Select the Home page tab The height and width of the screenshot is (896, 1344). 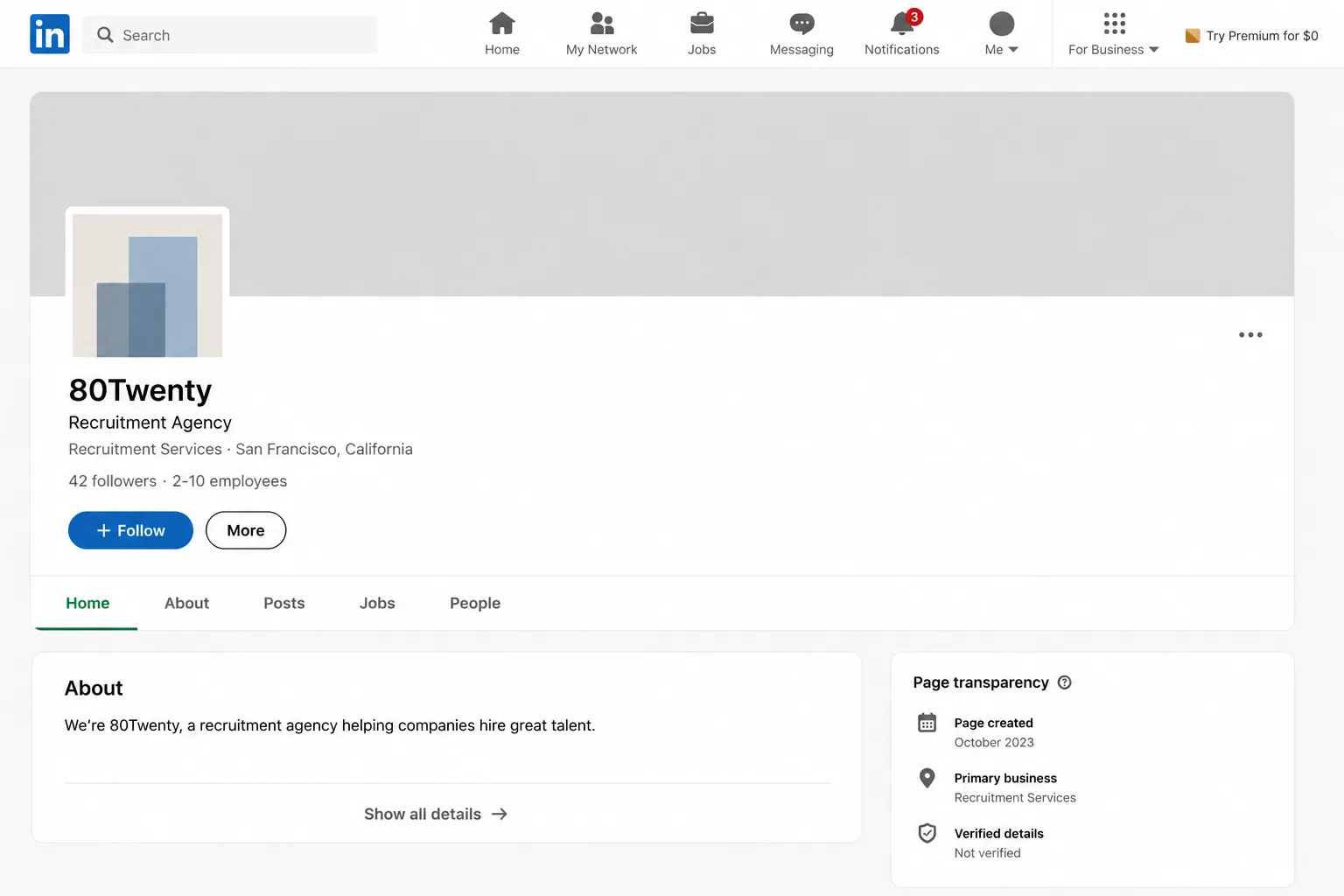(87, 603)
